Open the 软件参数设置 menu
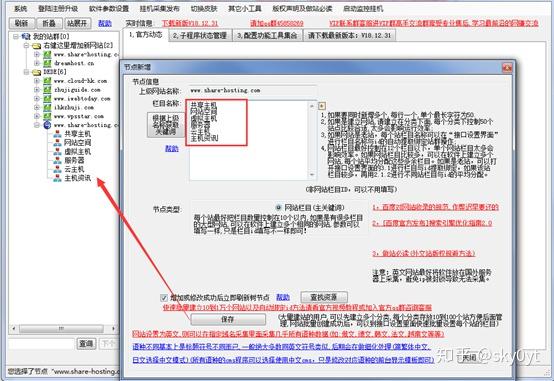 tap(109, 8)
